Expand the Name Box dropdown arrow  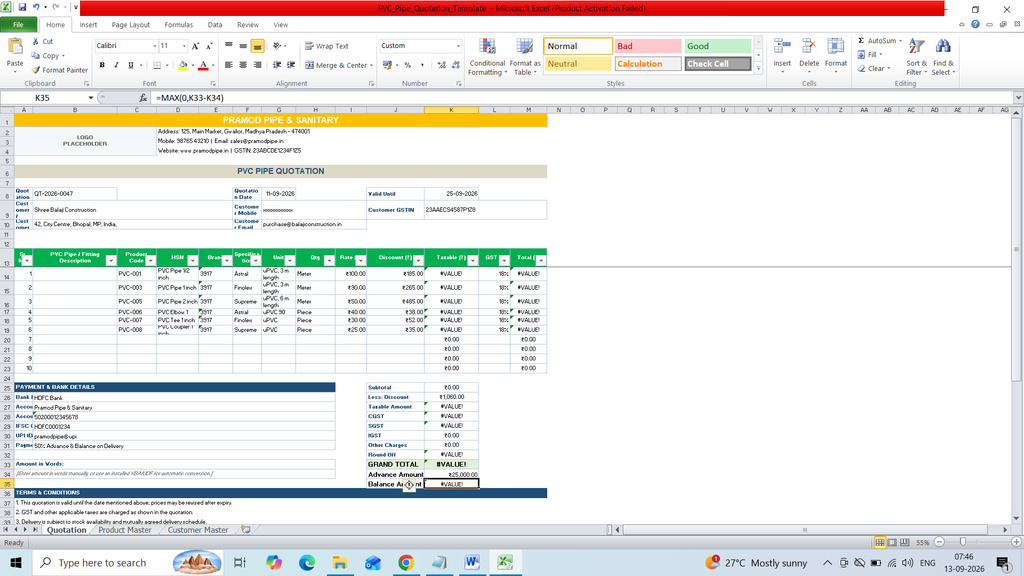coord(90,98)
